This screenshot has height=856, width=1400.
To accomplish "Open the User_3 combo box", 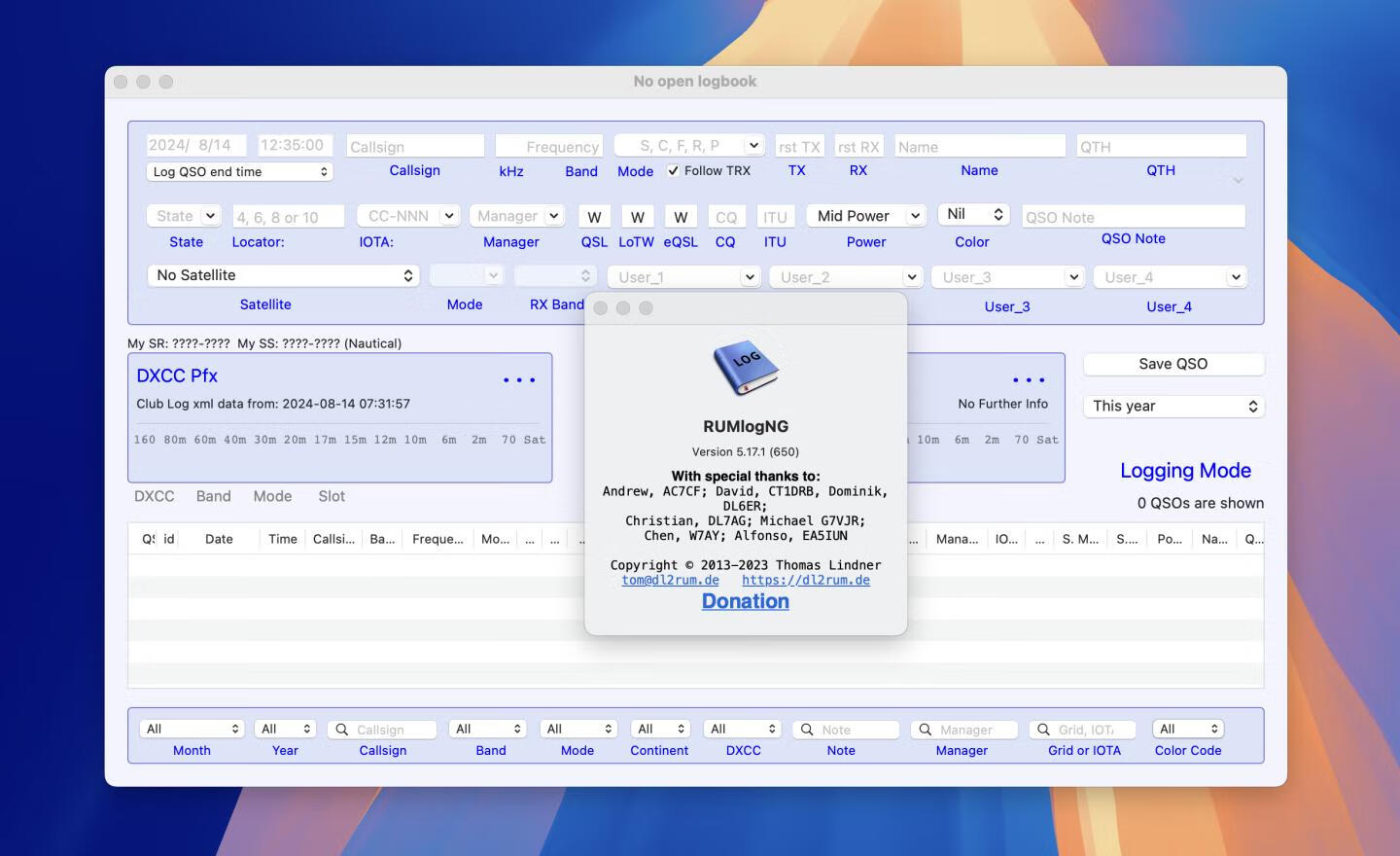I will pos(1073,277).
